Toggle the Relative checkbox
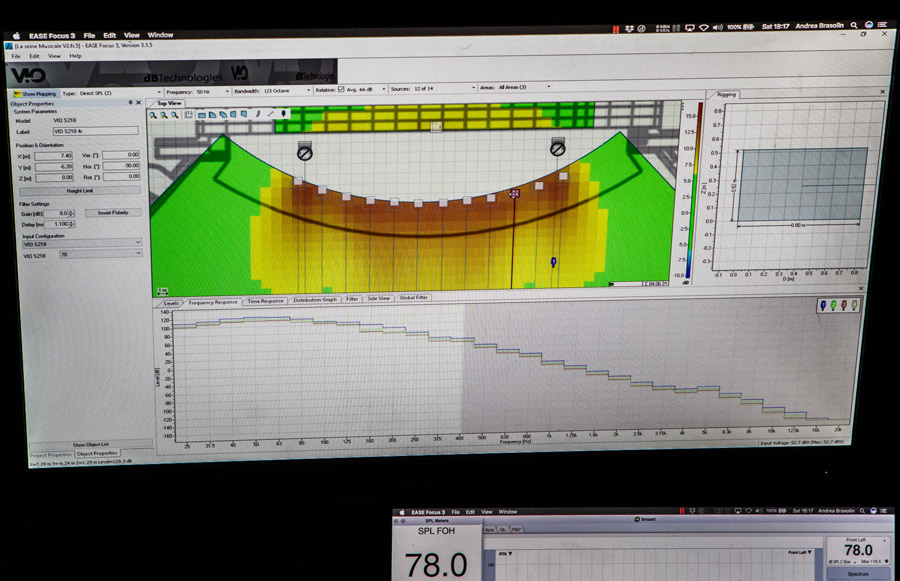This screenshot has width=900, height=581. (342, 90)
